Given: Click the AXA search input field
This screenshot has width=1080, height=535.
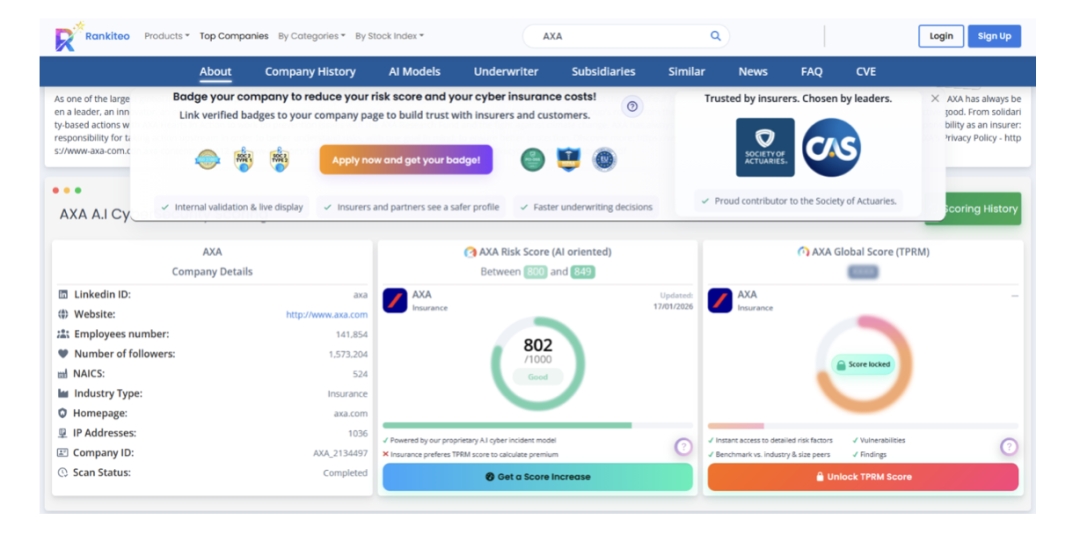Looking at the screenshot, I should 620,36.
